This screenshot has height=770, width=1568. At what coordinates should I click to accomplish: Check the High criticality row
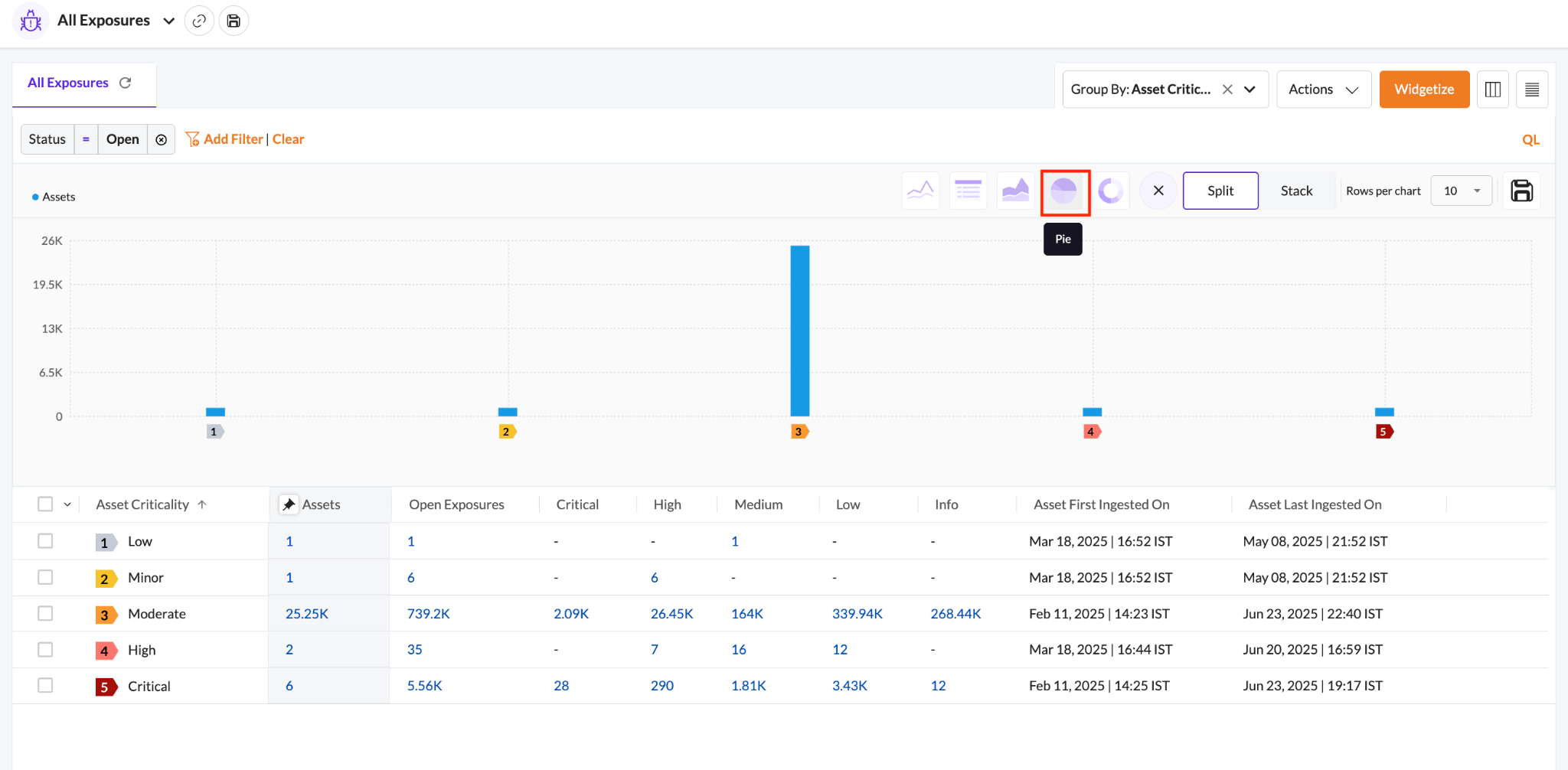pyautogui.click(x=45, y=650)
